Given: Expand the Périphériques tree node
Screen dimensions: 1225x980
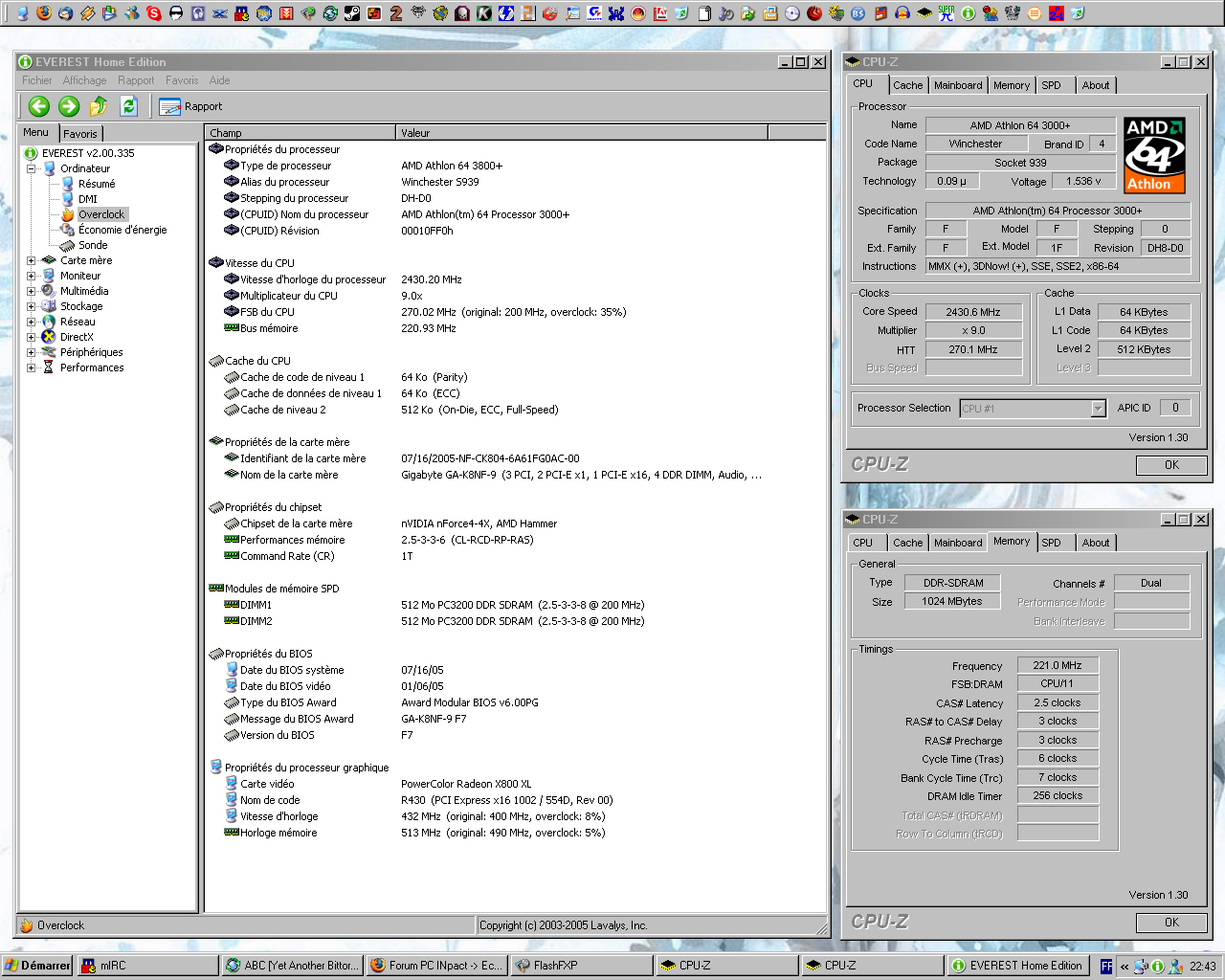Looking at the screenshot, I should 31,352.
